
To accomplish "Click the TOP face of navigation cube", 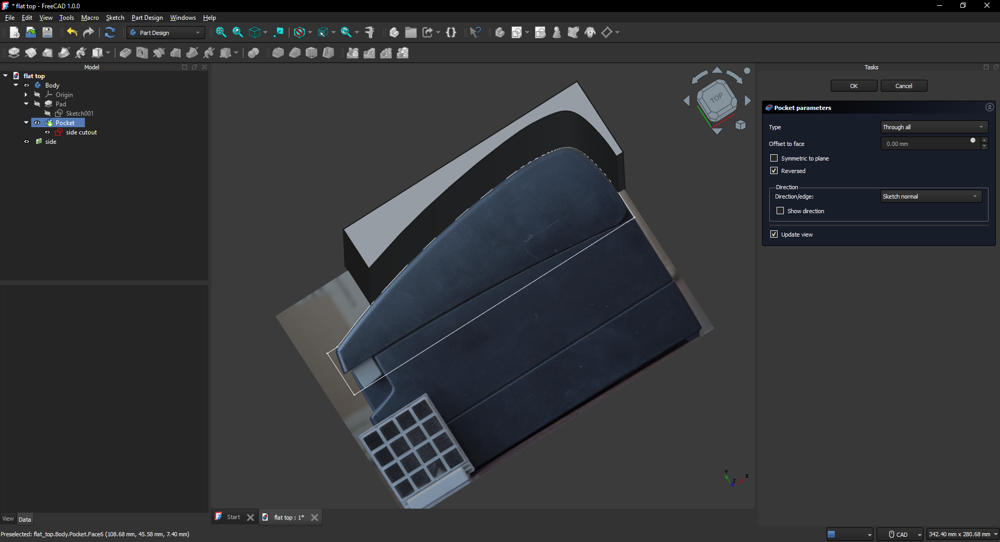I will (x=717, y=99).
